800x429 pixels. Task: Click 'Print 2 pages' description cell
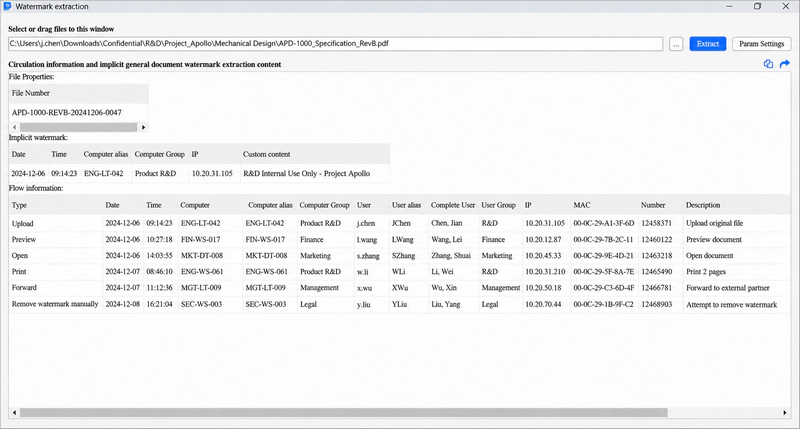pyautogui.click(x=706, y=272)
